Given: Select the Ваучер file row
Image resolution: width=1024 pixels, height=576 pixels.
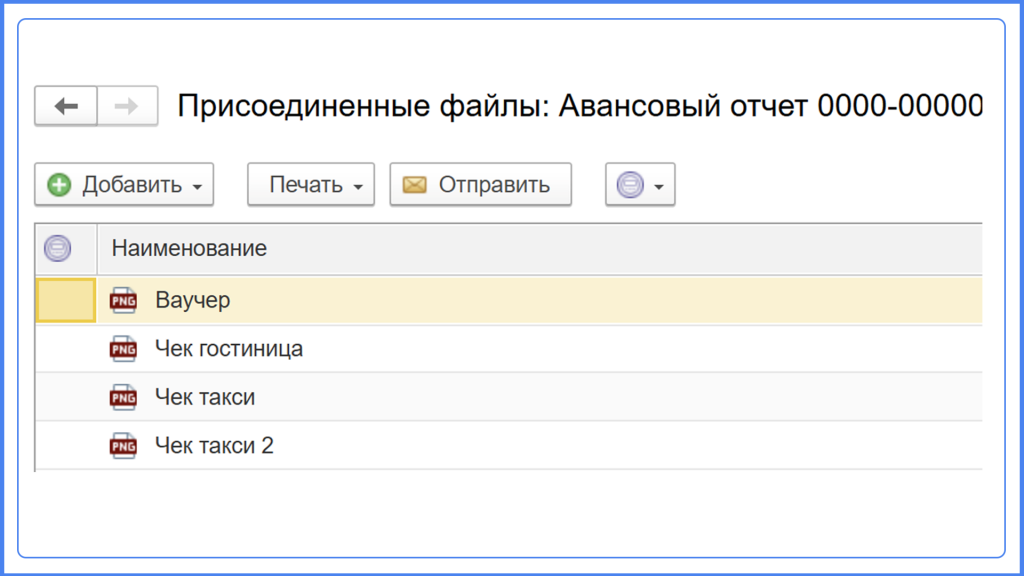Looking at the screenshot, I should point(193,300).
